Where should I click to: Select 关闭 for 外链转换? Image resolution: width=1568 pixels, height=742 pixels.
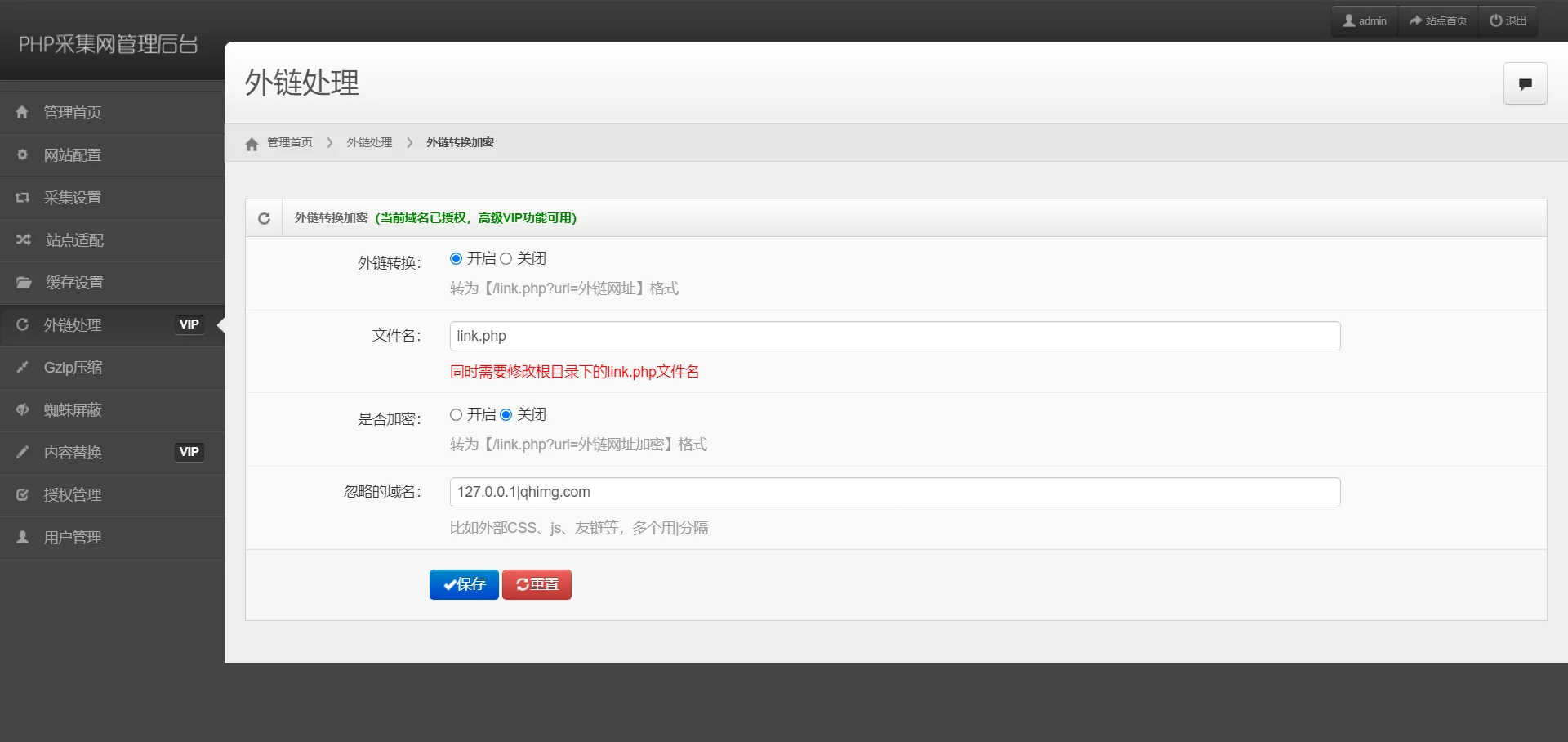(x=506, y=258)
